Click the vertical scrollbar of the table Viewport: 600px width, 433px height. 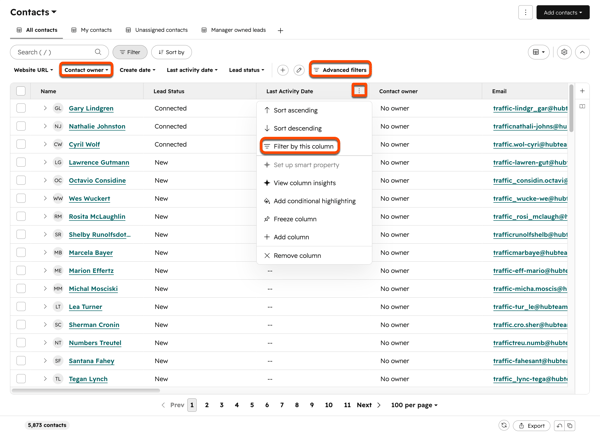571,108
